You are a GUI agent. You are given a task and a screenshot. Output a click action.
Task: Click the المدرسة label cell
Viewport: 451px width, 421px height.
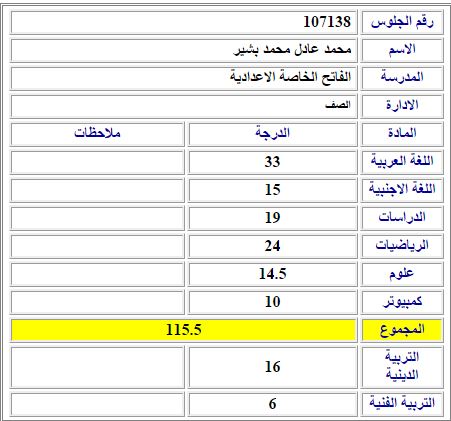pyautogui.click(x=402, y=78)
